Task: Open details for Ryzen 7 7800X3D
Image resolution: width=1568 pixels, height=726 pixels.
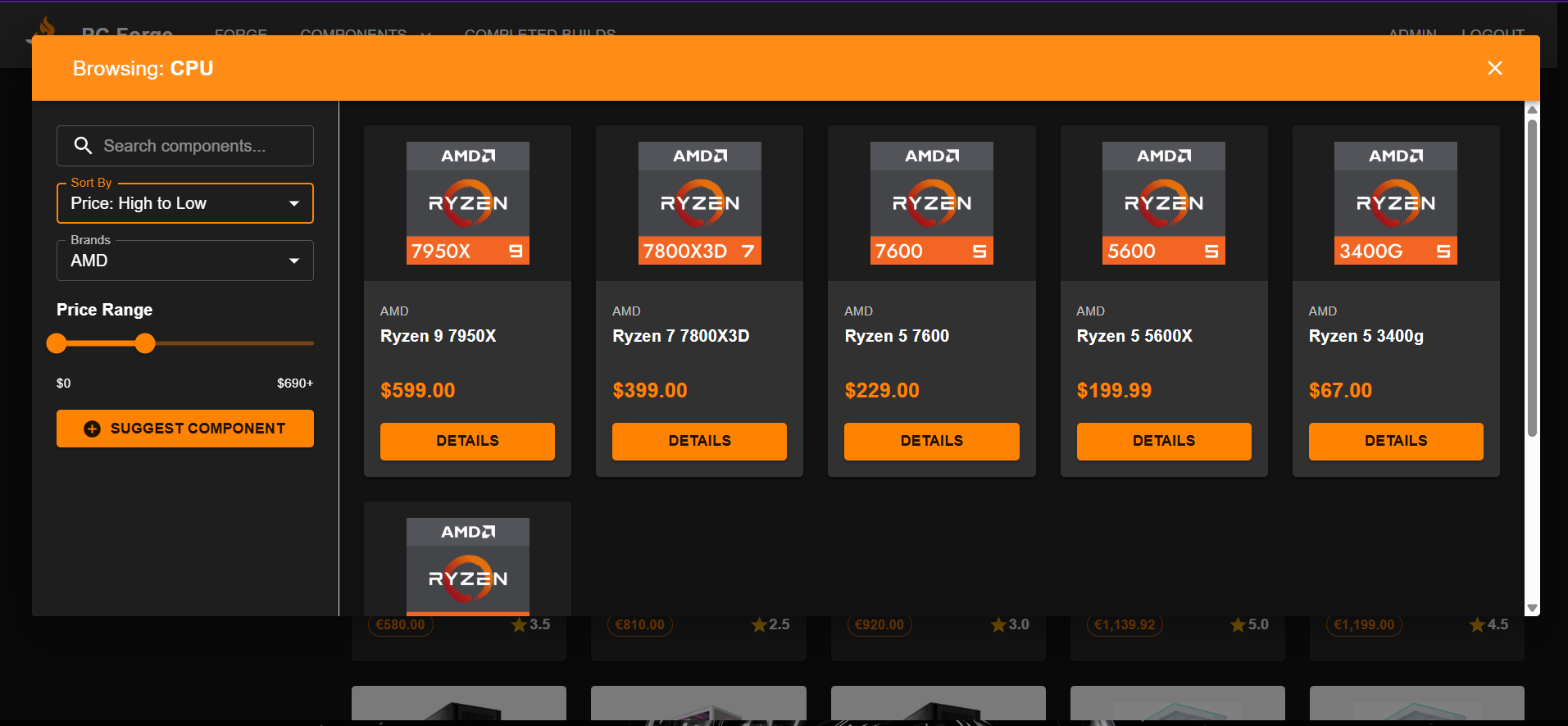Action: (699, 441)
